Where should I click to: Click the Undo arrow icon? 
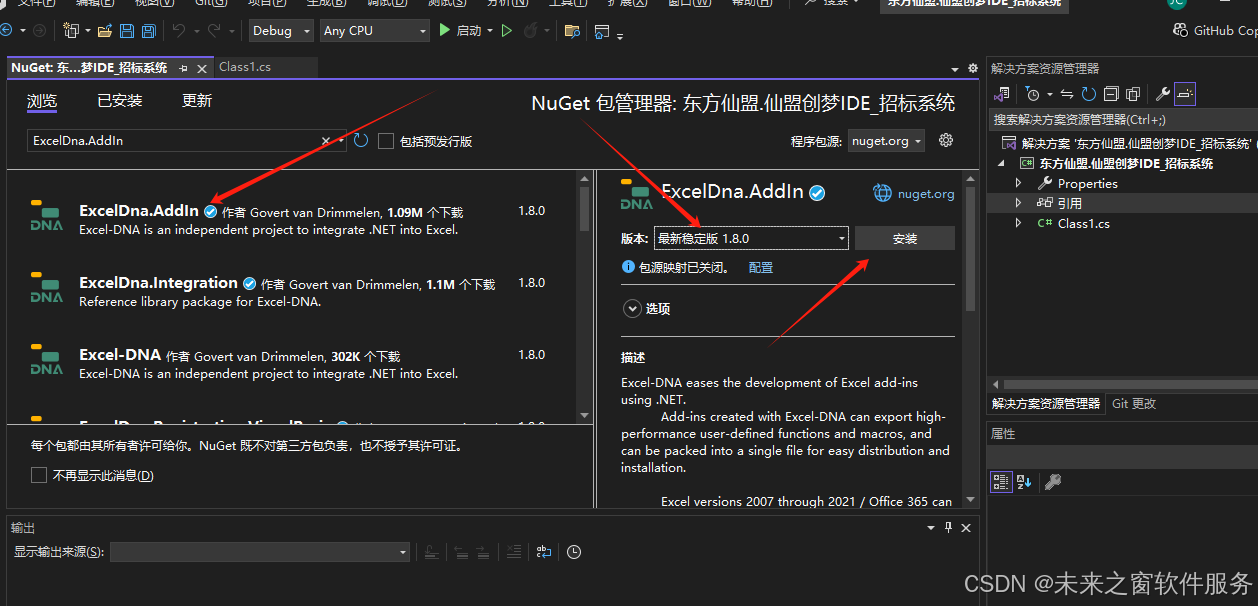coord(178,31)
